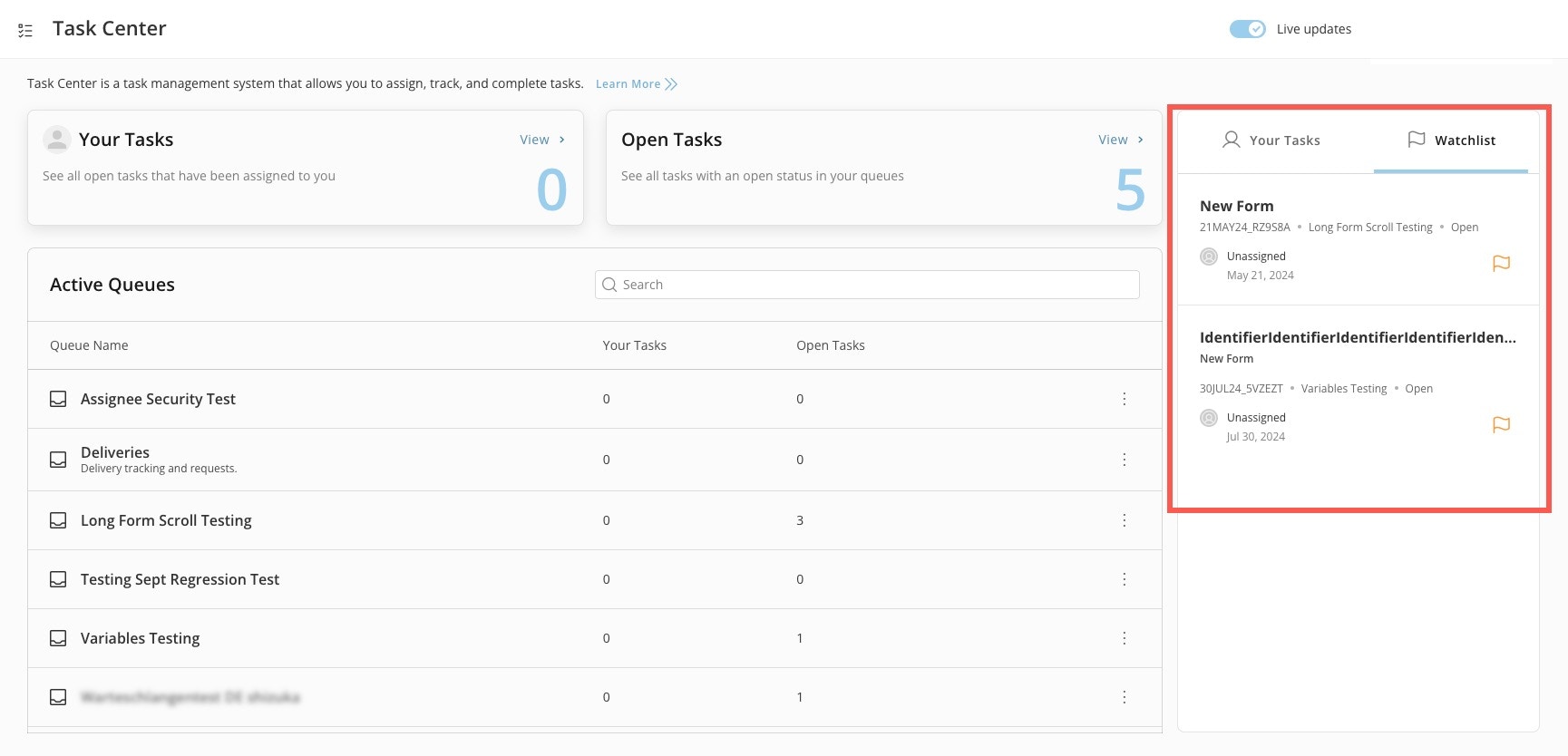Toggle the Live updates switch
The width and height of the screenshot is (1568, 756).
click(x=1247, y=29)
